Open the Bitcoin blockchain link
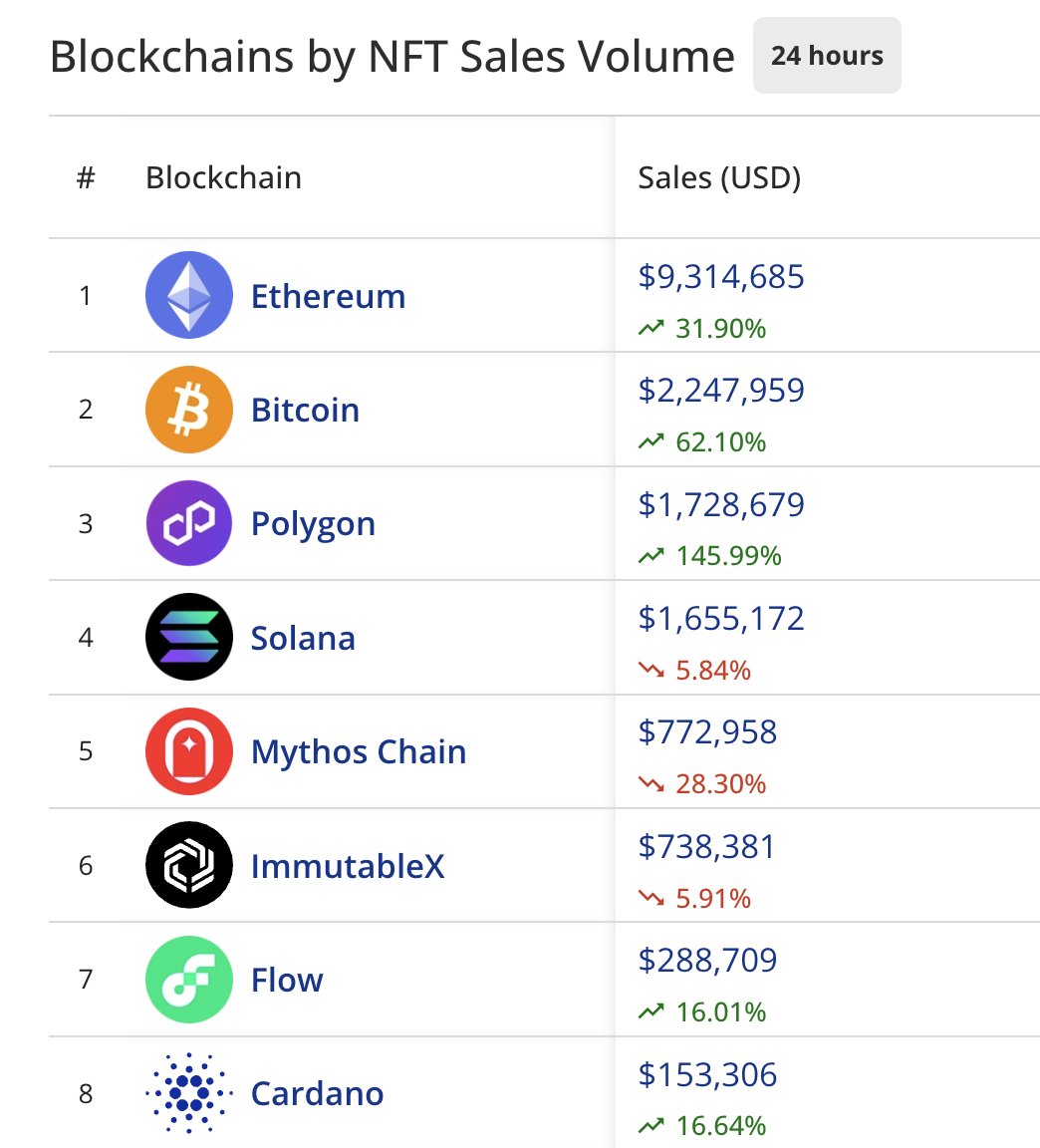1040x1148 pixels. (x=305, y=410)
